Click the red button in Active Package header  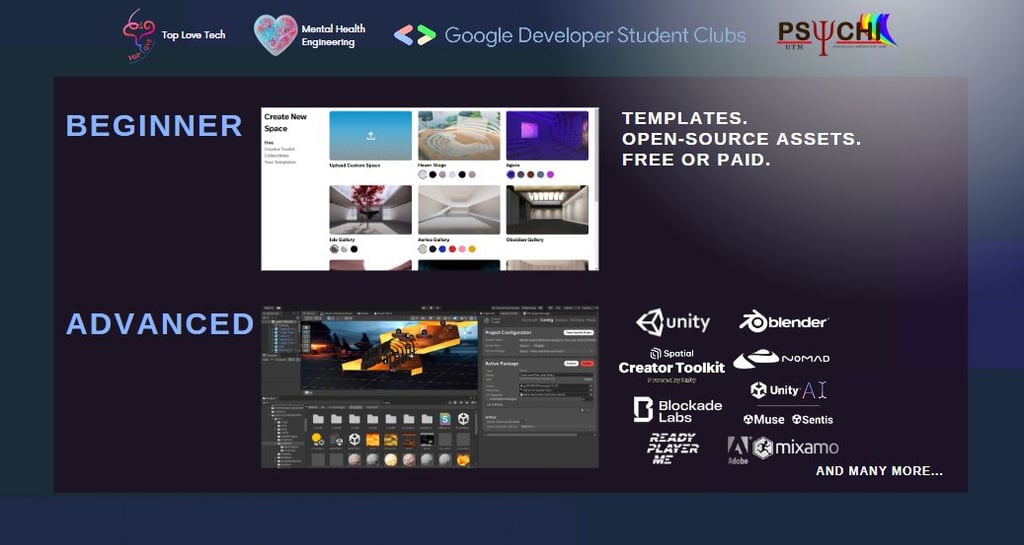point(587,364)
